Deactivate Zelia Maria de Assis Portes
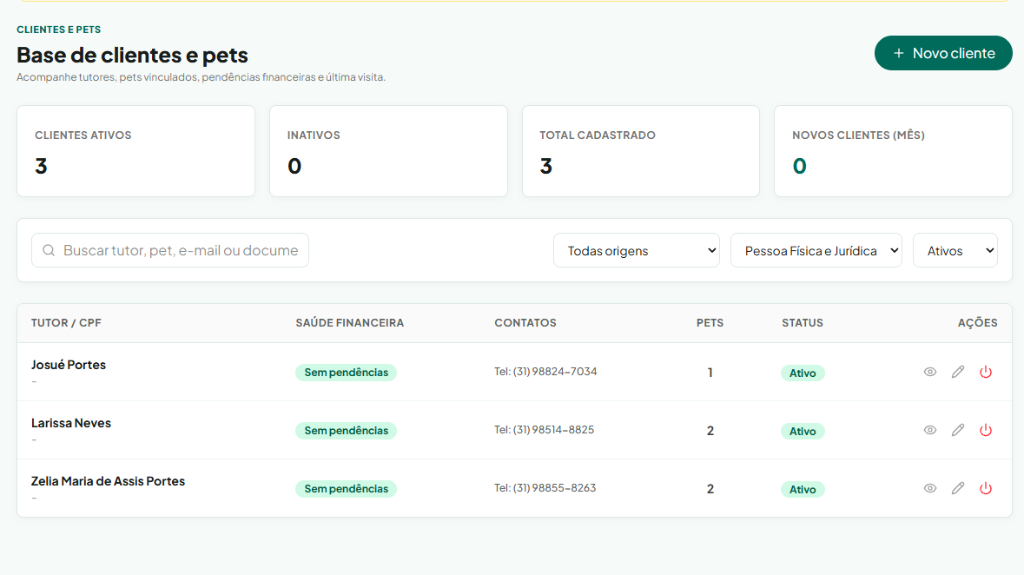This screenshot has width=1024, height=575. [985, 488]
